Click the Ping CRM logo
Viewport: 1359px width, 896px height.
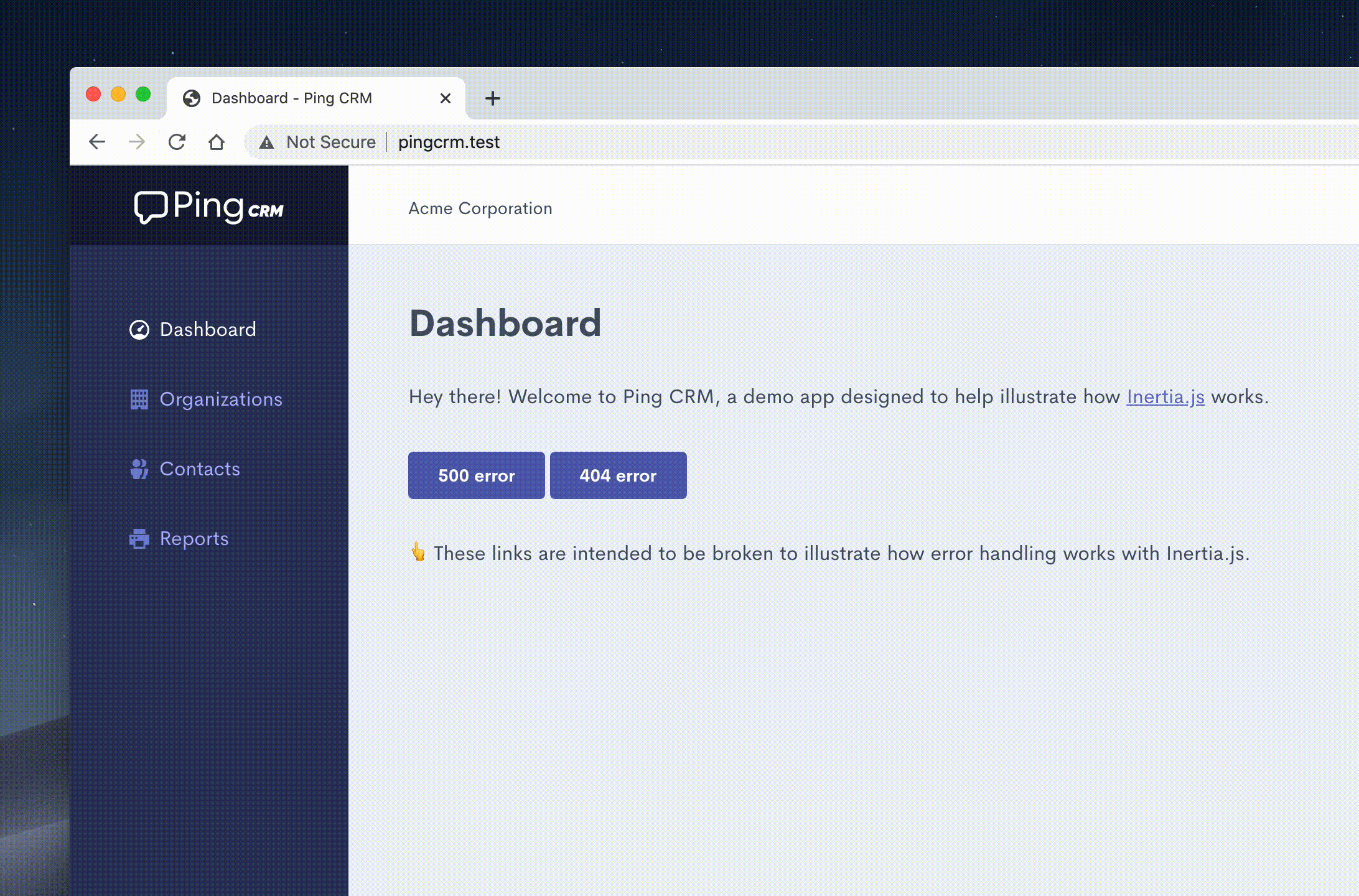click(x=208, y=207)
